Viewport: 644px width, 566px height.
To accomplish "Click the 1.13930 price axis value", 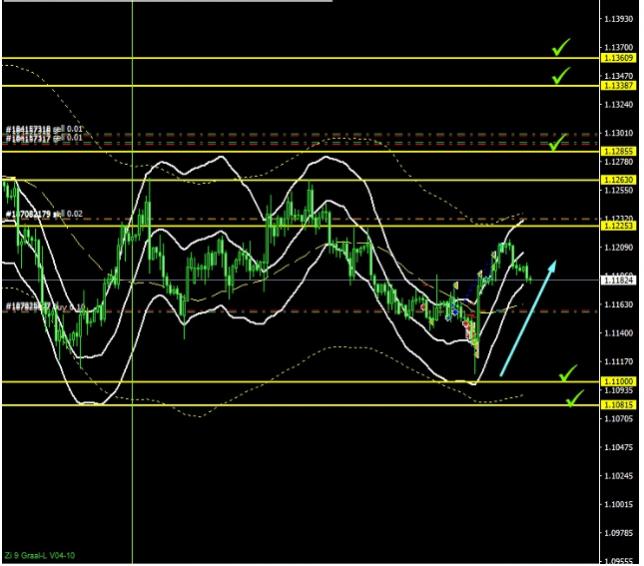I will [x=619, y=19].
